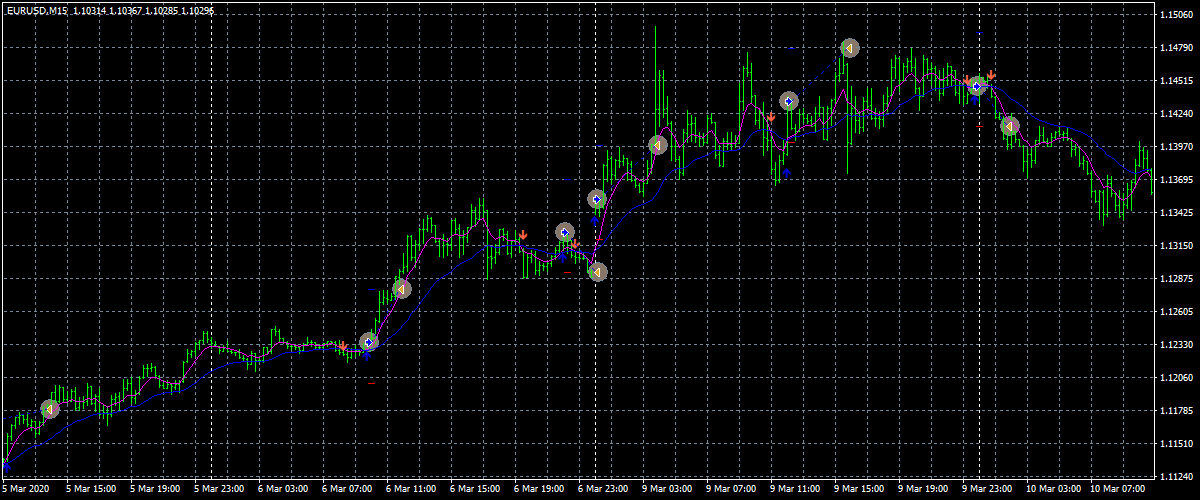This screenshot has width=1200, height=500.
Task: Select circled blue arrow above 6 Mar 23:00 near 1.13425
Action: click(596, 199)
